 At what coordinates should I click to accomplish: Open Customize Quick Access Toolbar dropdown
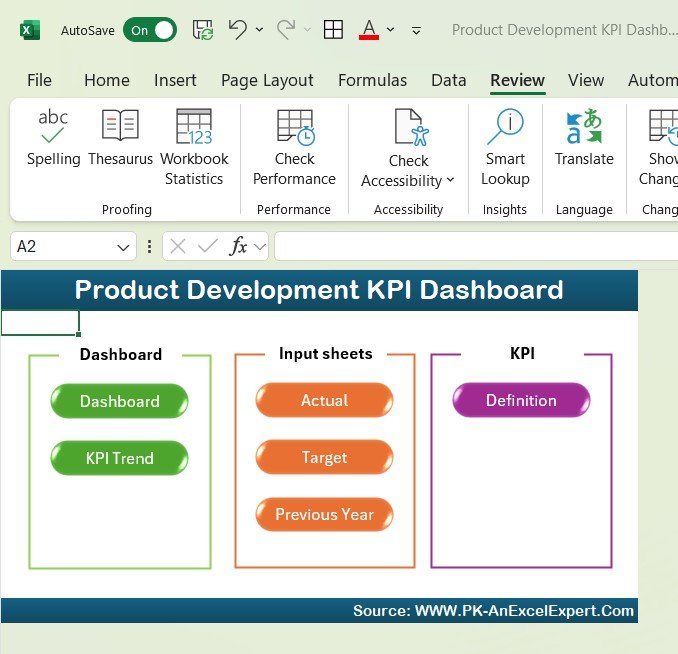coord(416,30)
